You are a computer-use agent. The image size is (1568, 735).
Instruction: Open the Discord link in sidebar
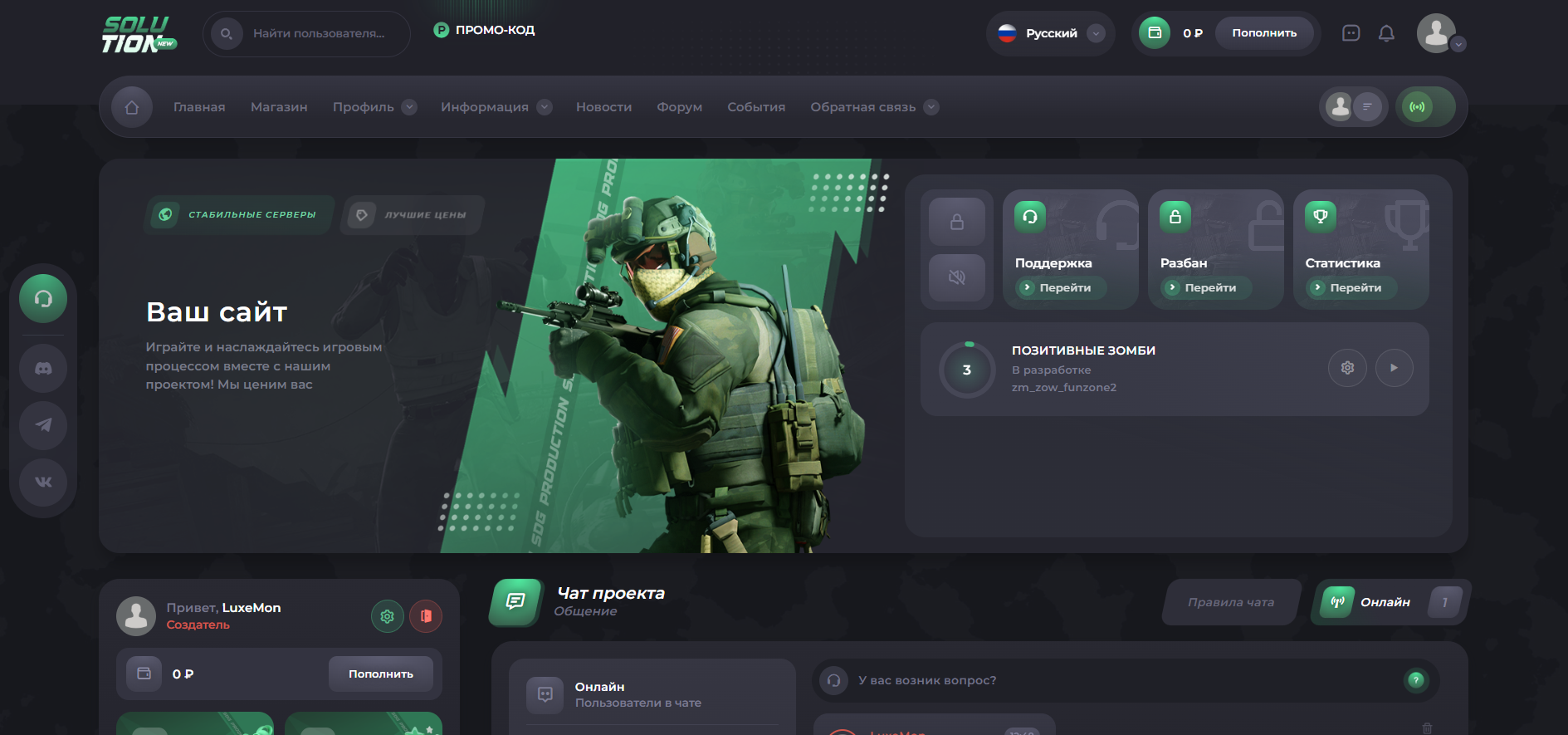pyautogui.click(x=43, y=368)
